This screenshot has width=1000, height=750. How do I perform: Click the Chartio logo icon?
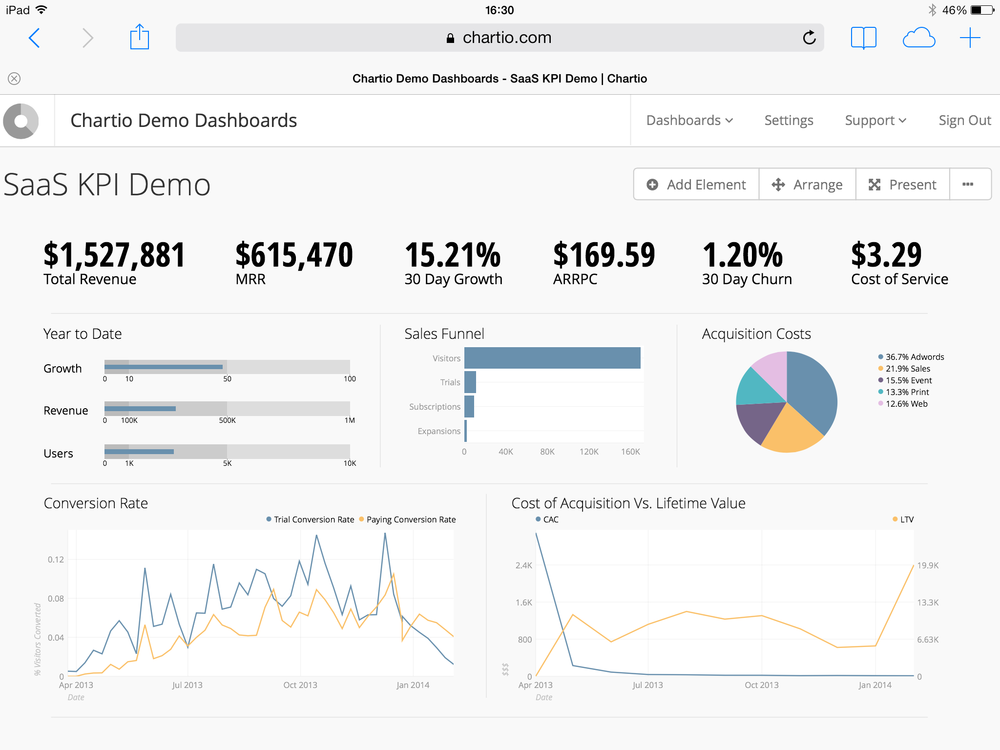tap(21, 121)
